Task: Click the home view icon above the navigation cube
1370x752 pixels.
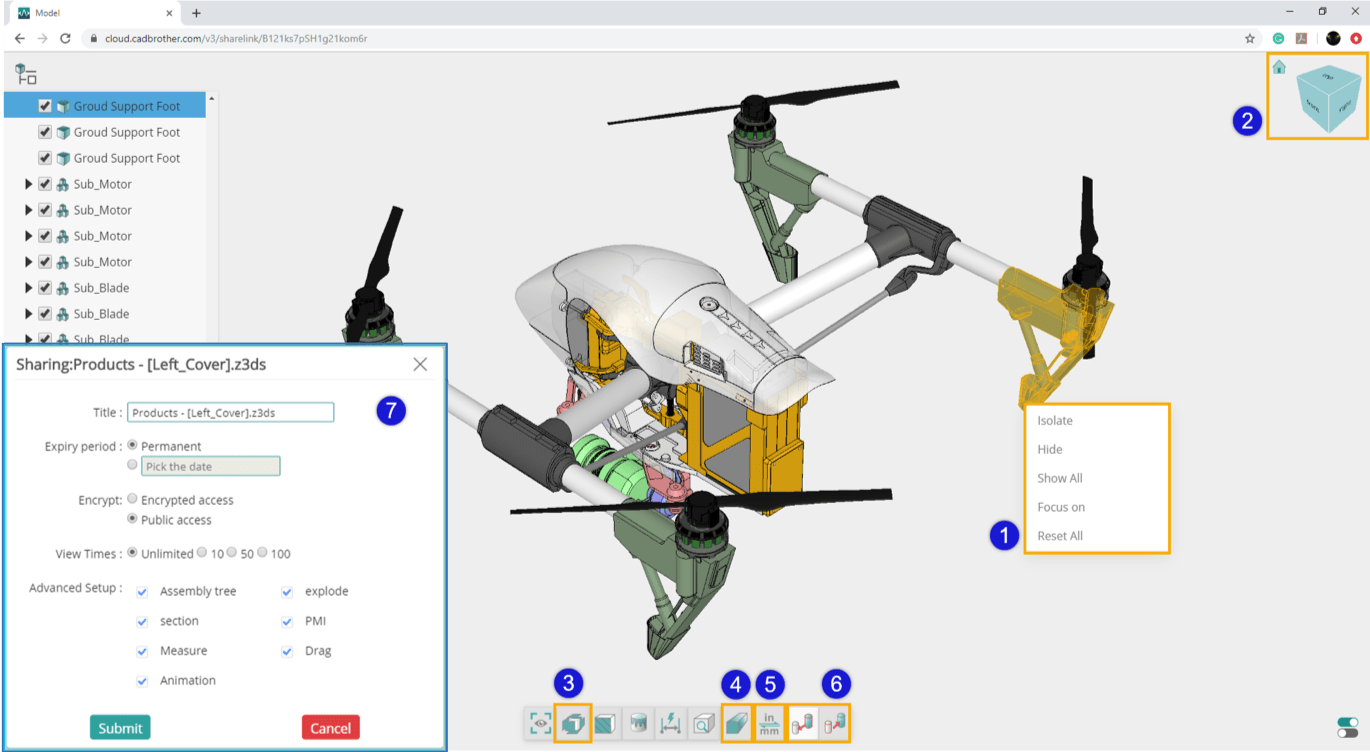Action: (x=1279, y=65)
